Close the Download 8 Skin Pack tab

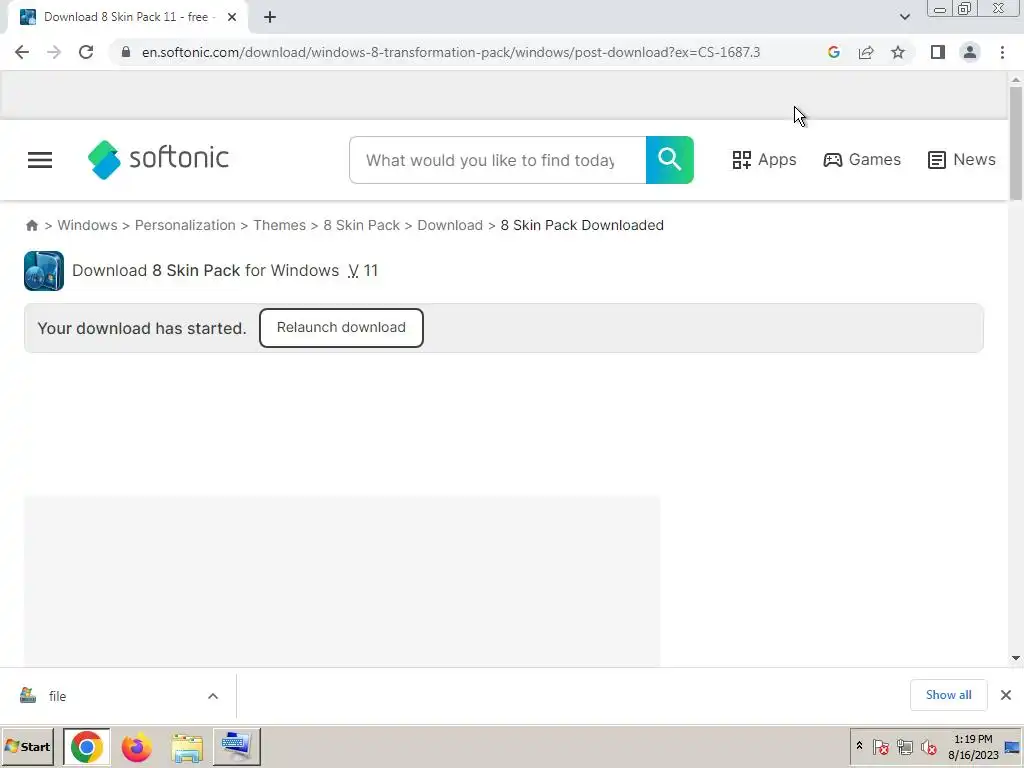pyautogui.click(x=232, y=17)
